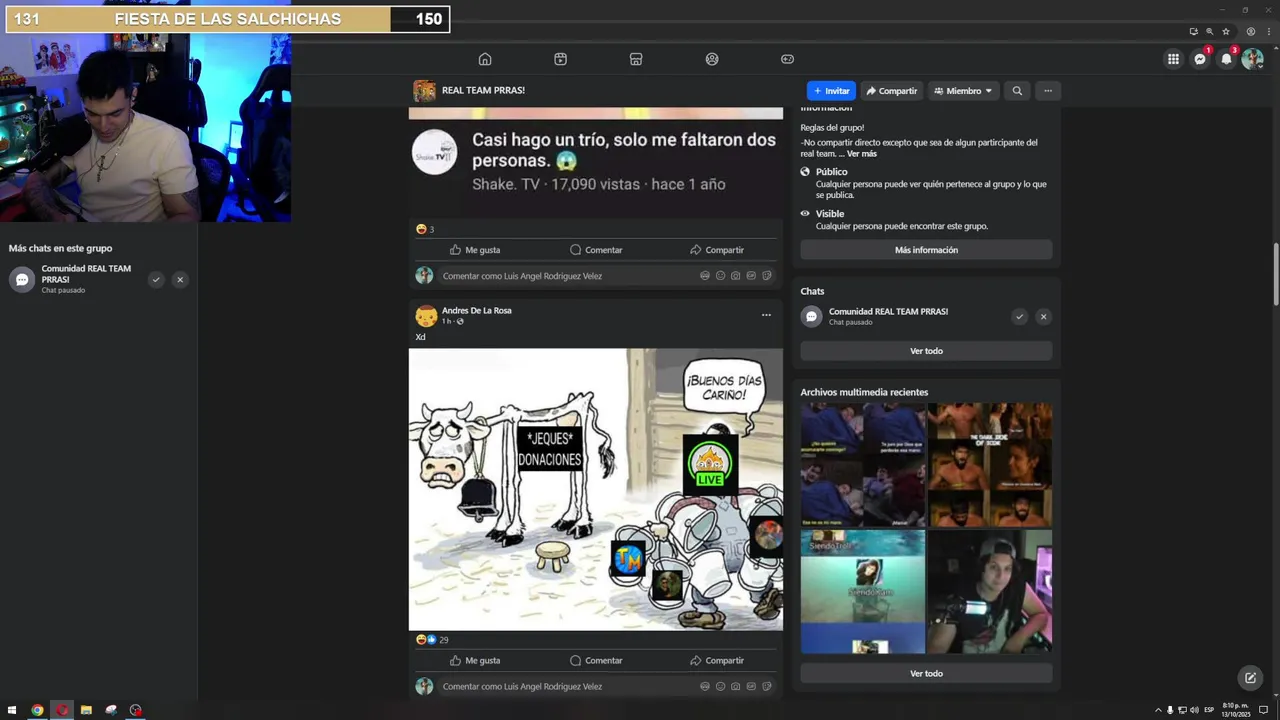
Task: Go to Facebook Home icon
Action: tap(485, 59)
